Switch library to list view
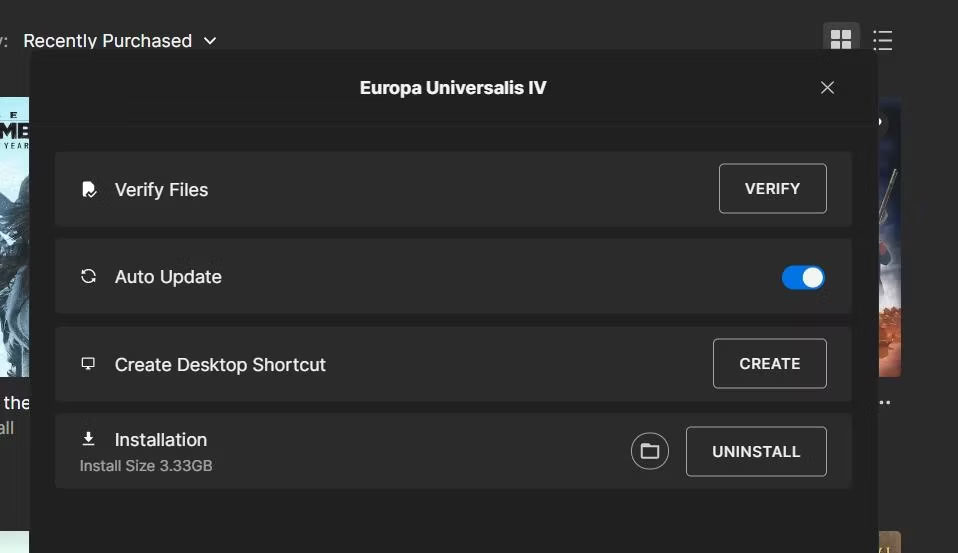958x553 pixels. (x=882, y=39)
